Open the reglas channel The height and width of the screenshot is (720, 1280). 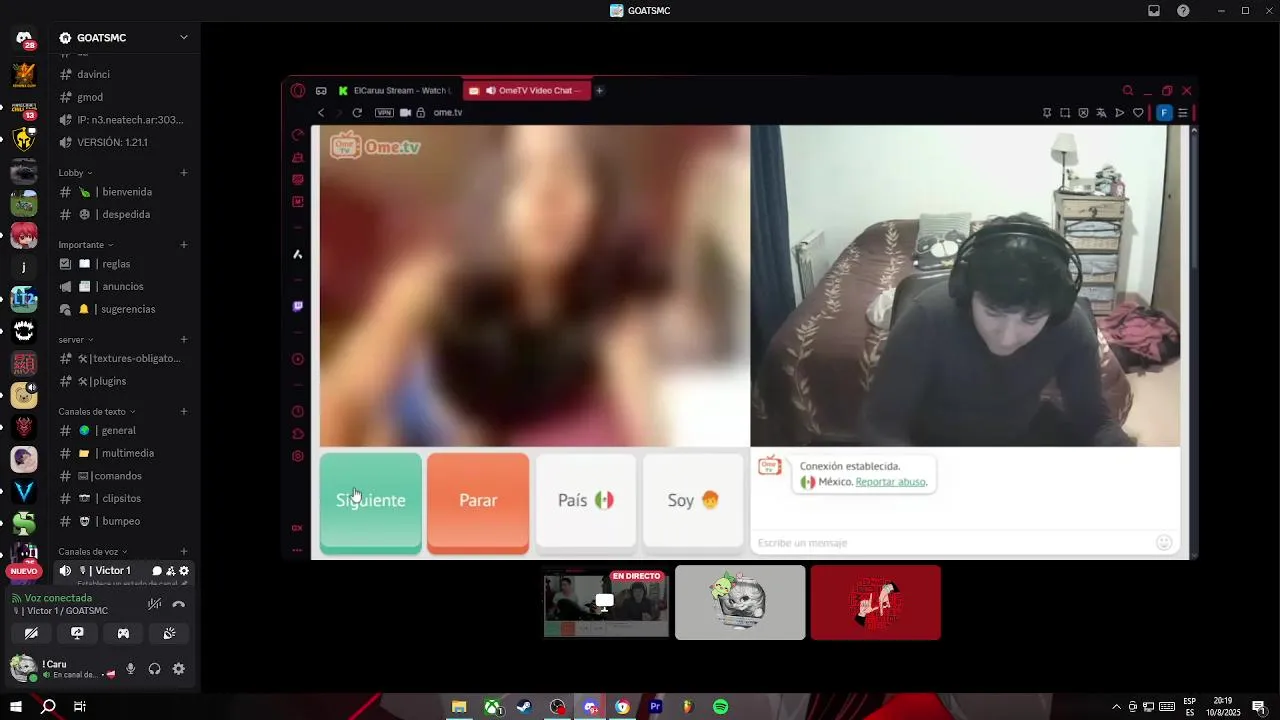(123, 264)
